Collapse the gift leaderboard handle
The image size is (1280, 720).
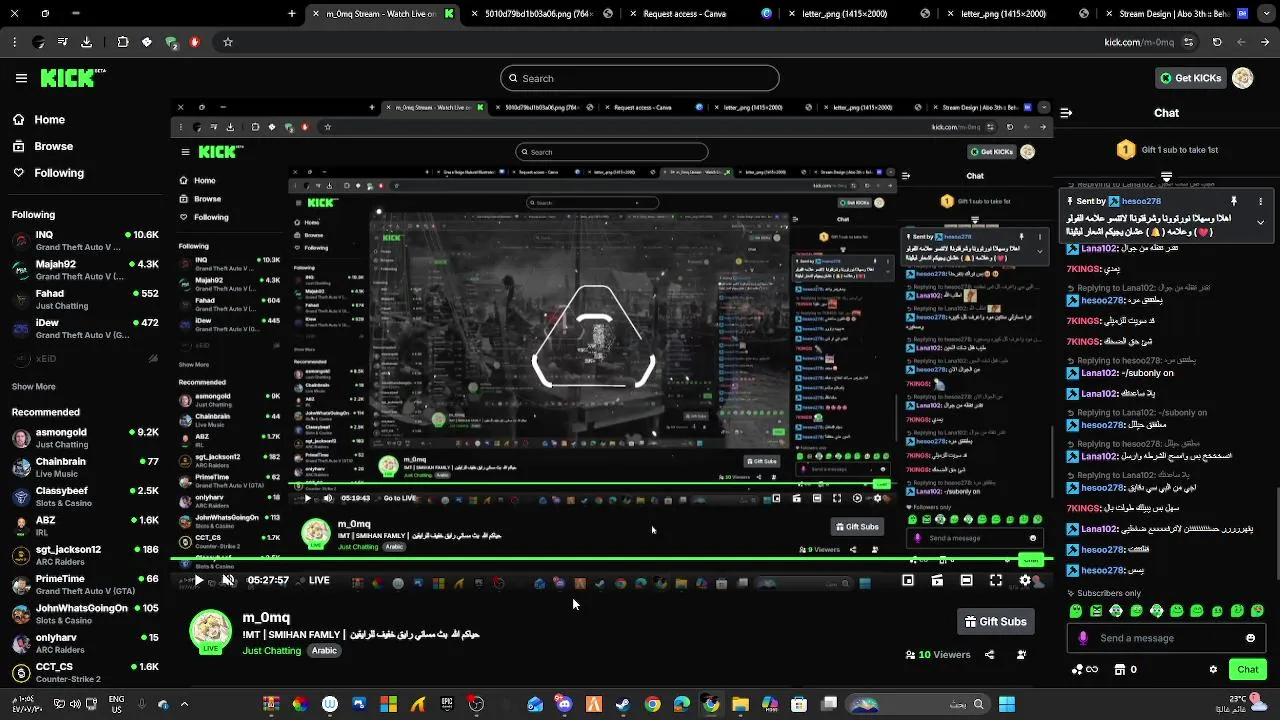(1166, 177)
